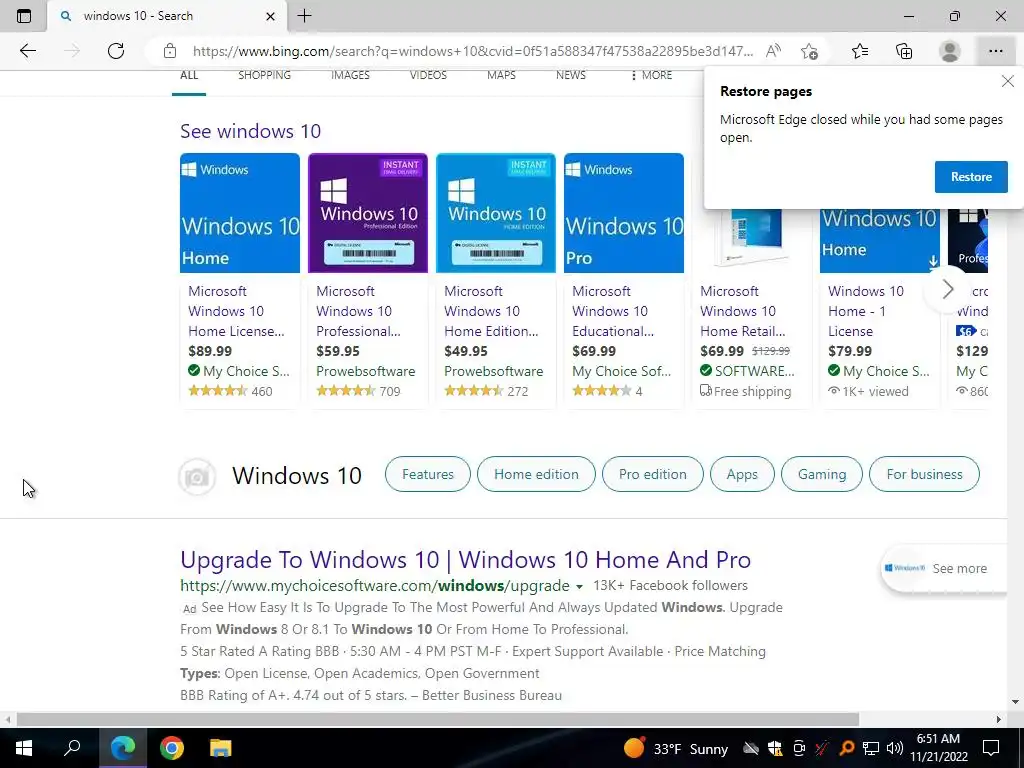The image size is (1024, 768).
Task: Go back using the browser back arrow
Action: click(27, 51)
